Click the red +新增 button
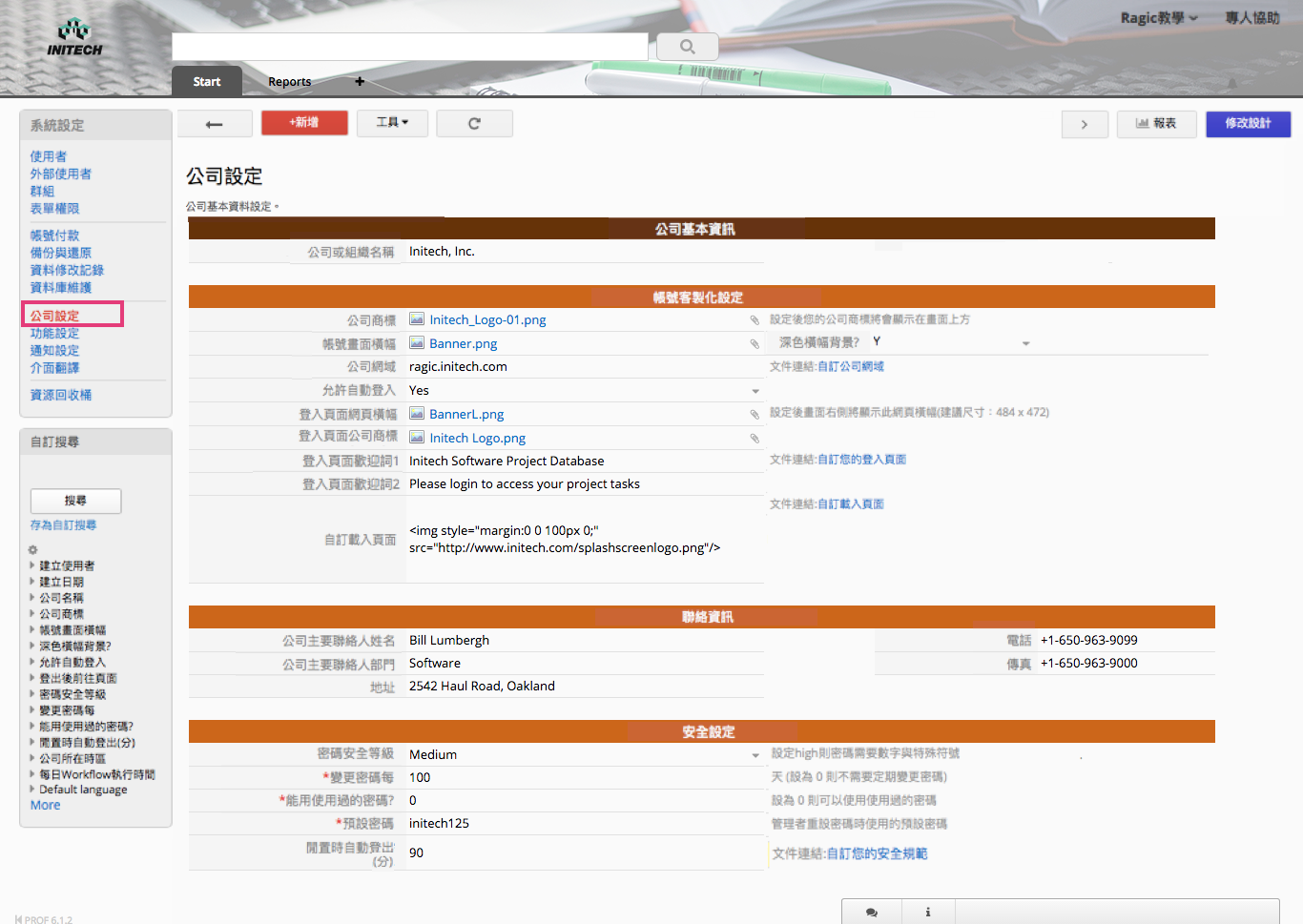 click(304, 123)
